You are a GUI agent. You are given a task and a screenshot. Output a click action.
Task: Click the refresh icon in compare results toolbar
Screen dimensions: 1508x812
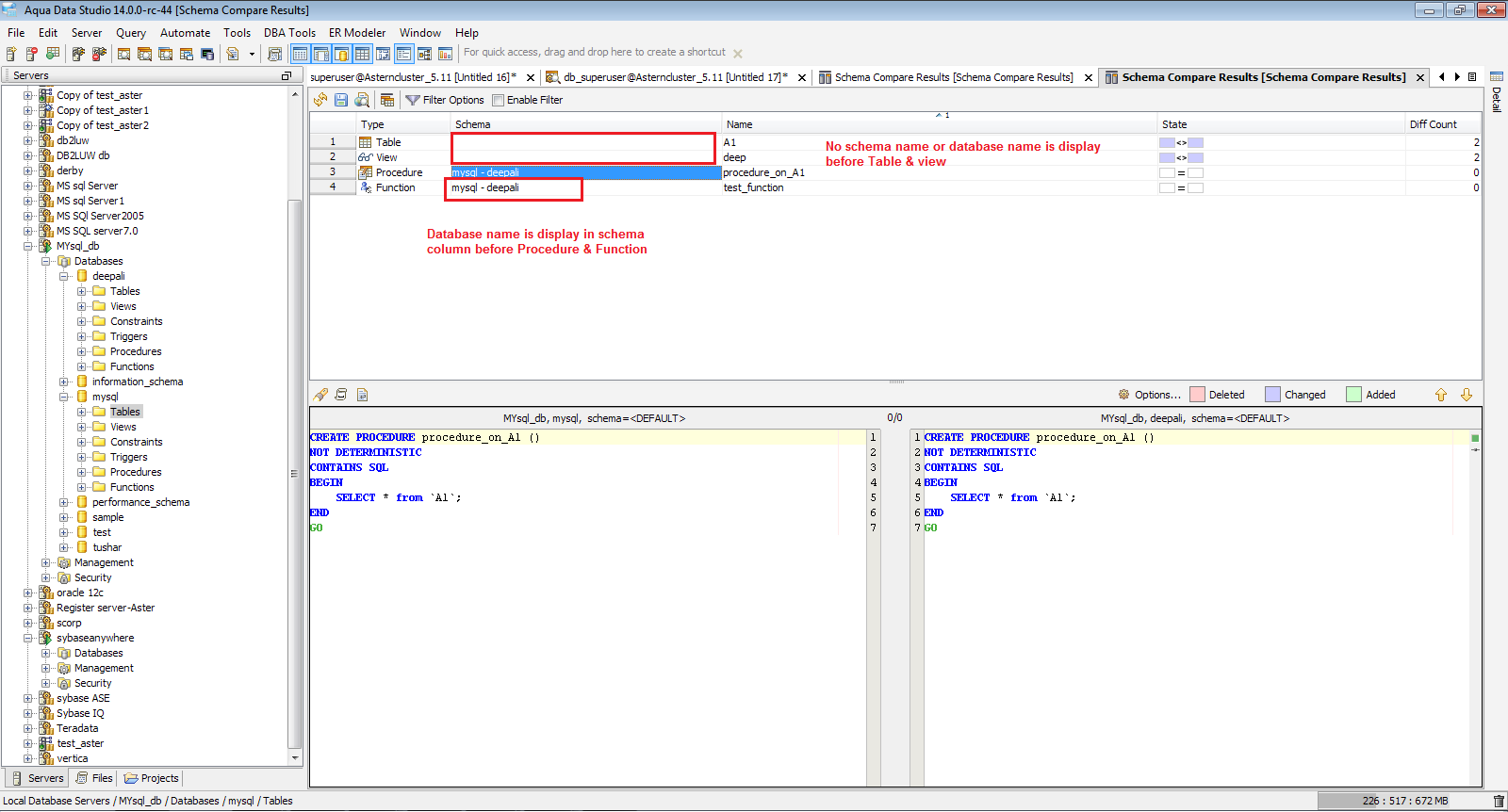click(320, 100)
